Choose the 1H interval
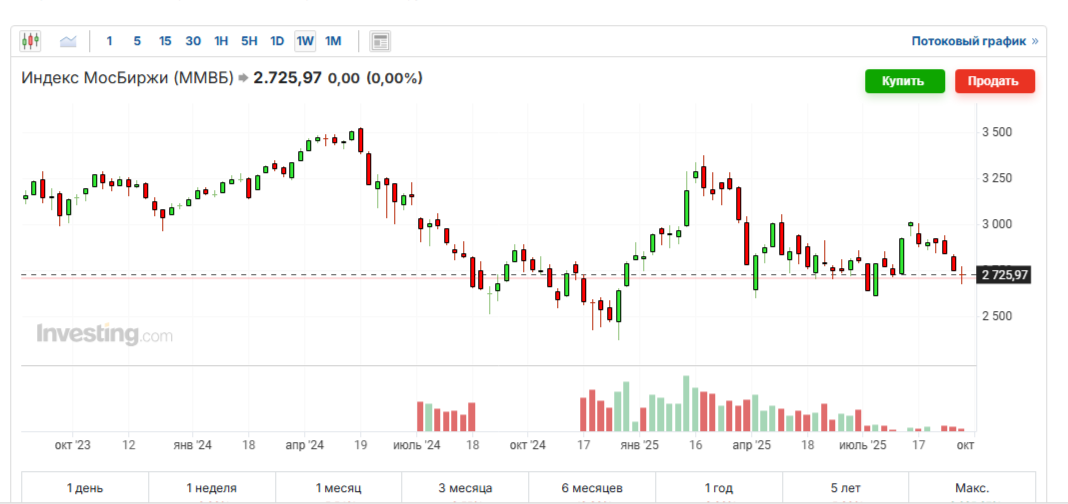Screen dimensions: 1068x504 tap(221, 42)
